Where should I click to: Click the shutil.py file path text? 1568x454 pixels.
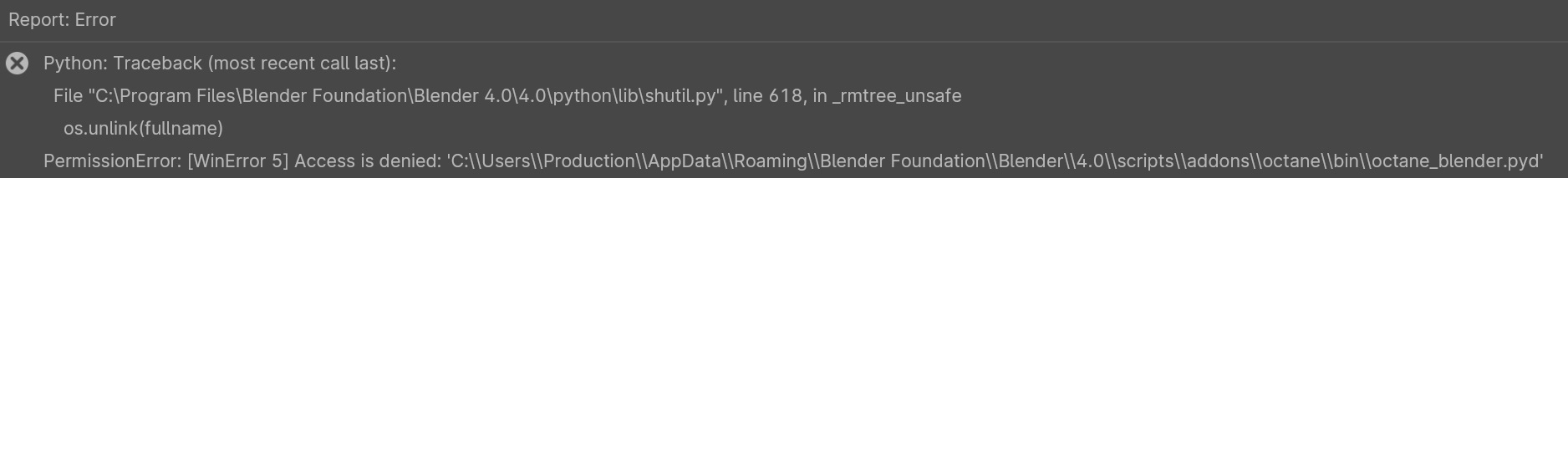[x=405, y=96]
